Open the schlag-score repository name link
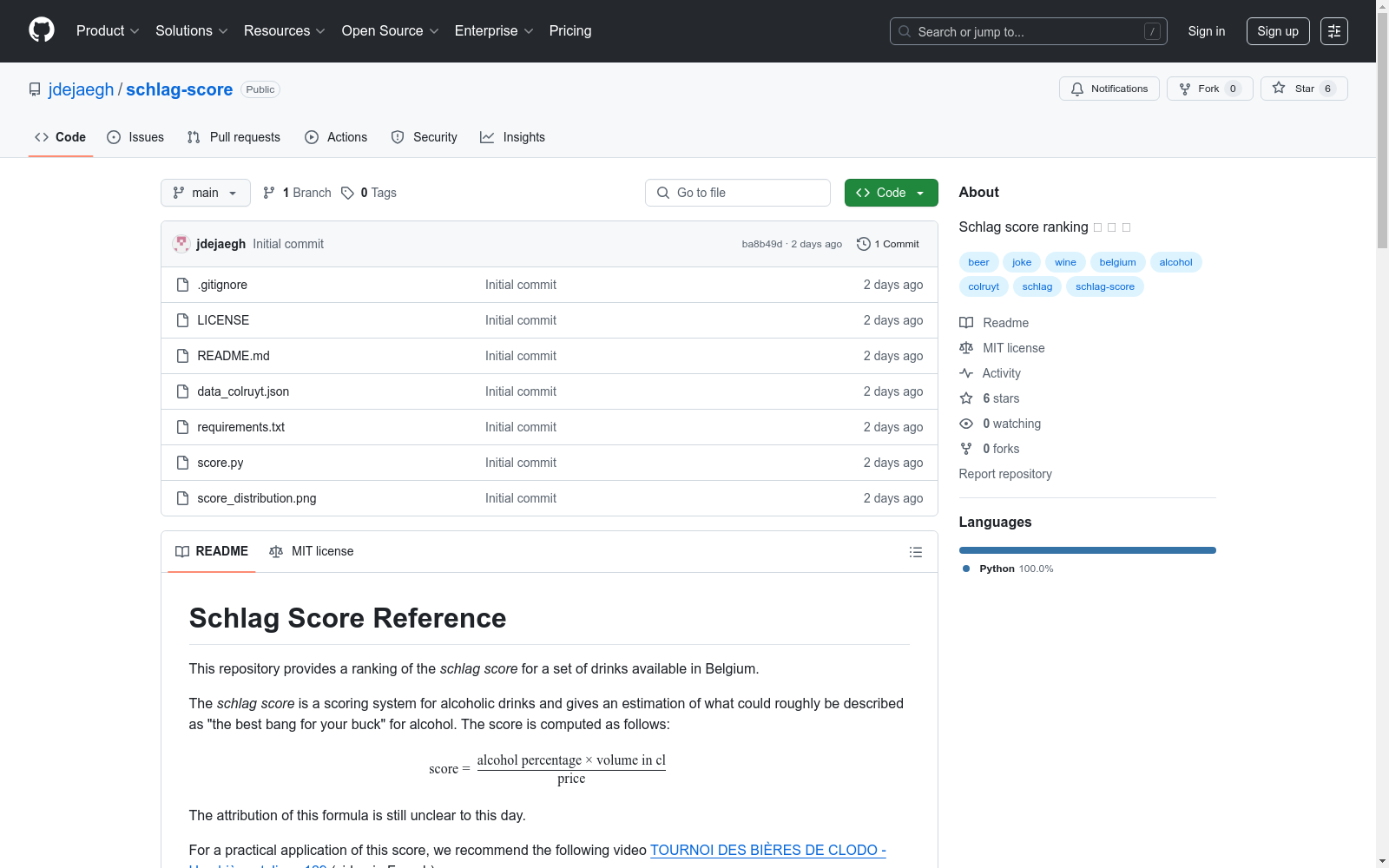 180,89
